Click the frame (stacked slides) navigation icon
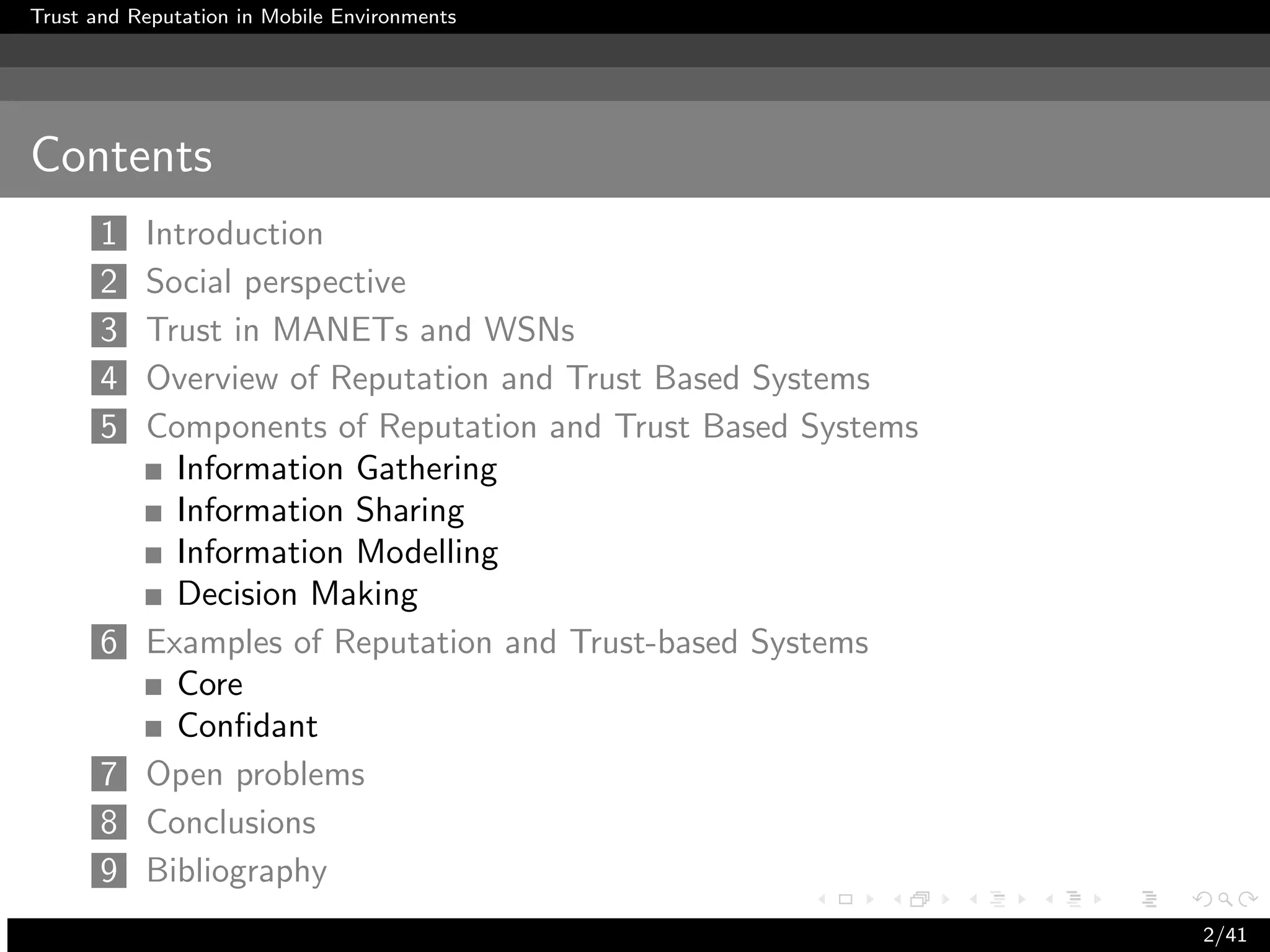1270x952 pixels. pyautogui.click(x=920, y=899)
